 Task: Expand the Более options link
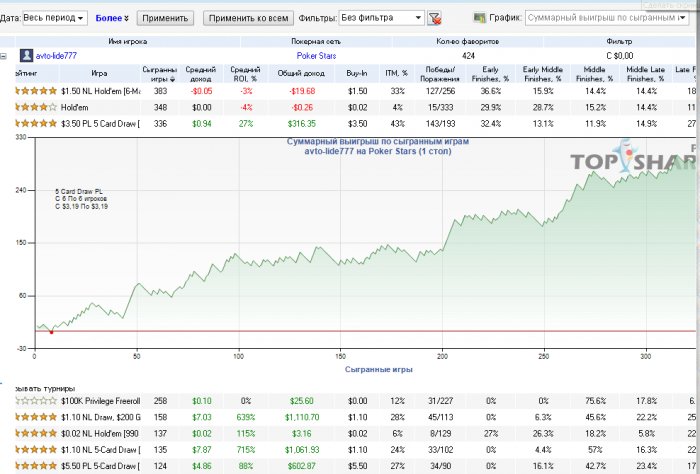click(x=112, y=18)
